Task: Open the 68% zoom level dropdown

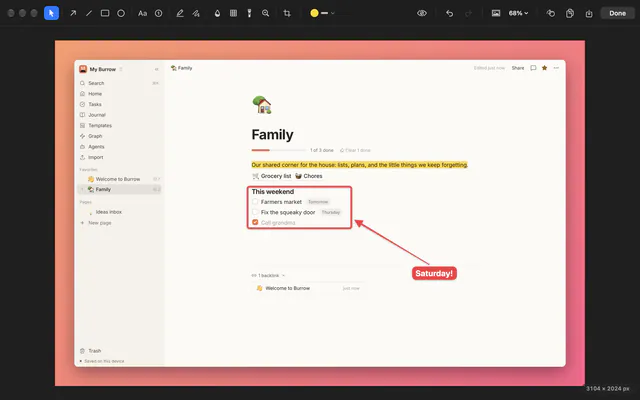Action: (518, 13)
